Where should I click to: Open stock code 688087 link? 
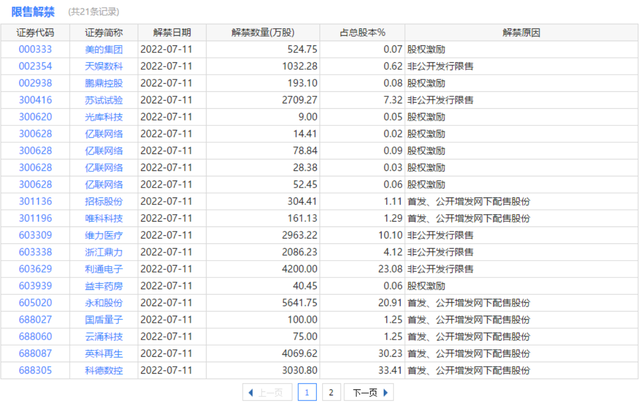pos(35,354)
